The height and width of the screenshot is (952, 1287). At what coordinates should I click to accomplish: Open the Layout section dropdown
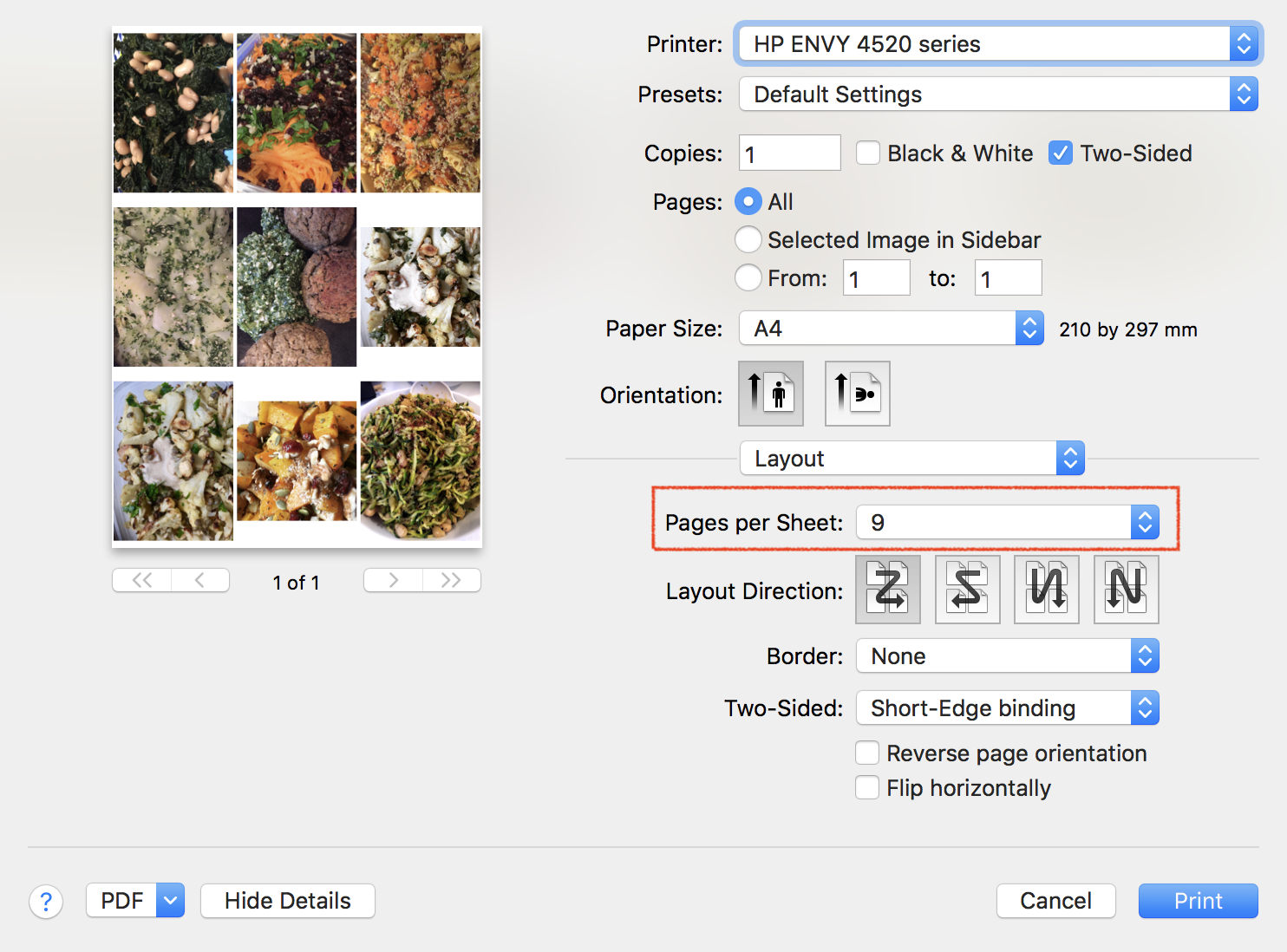(x=912, y=459)
